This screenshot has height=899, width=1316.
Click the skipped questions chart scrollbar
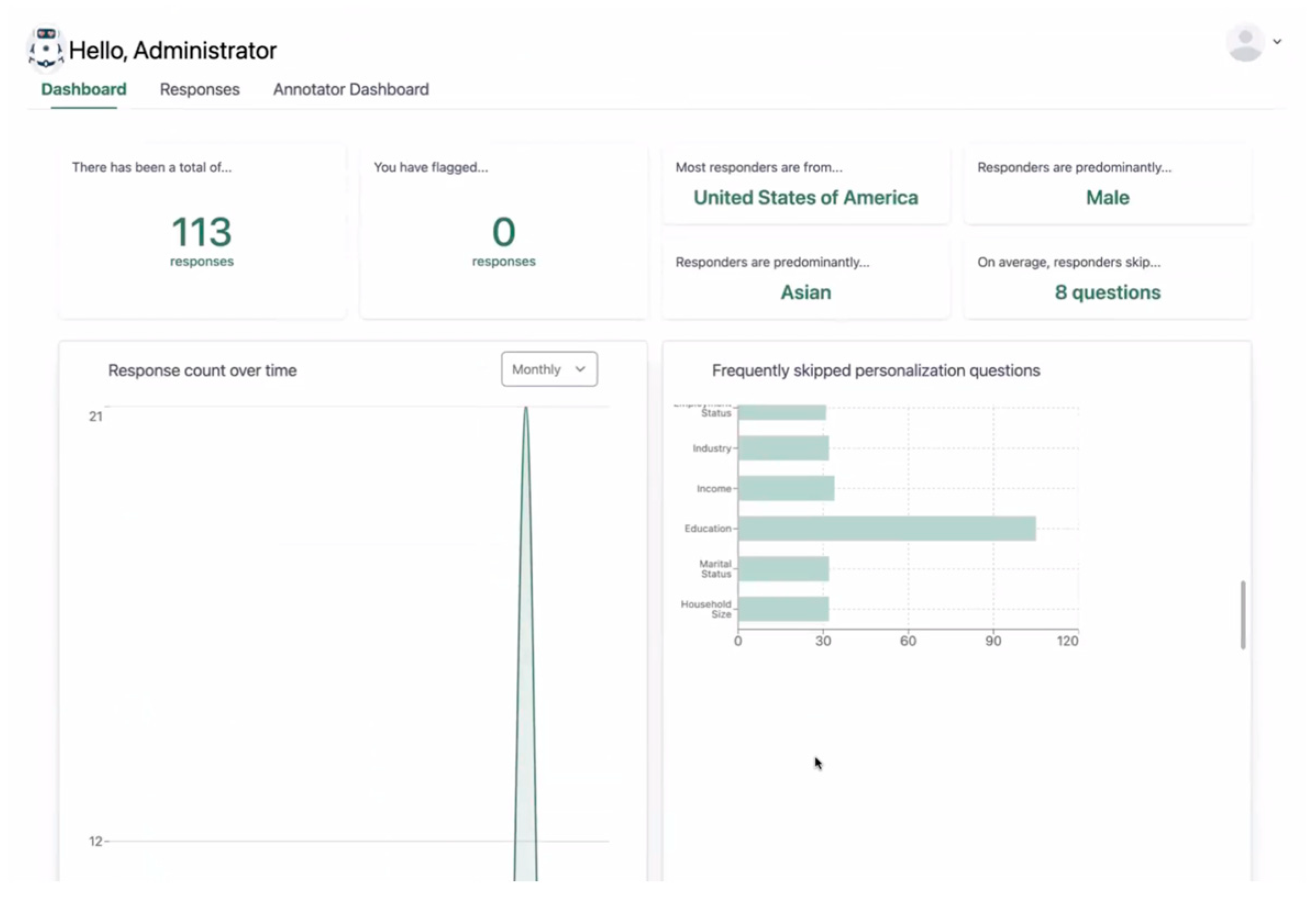point(1242,614)
